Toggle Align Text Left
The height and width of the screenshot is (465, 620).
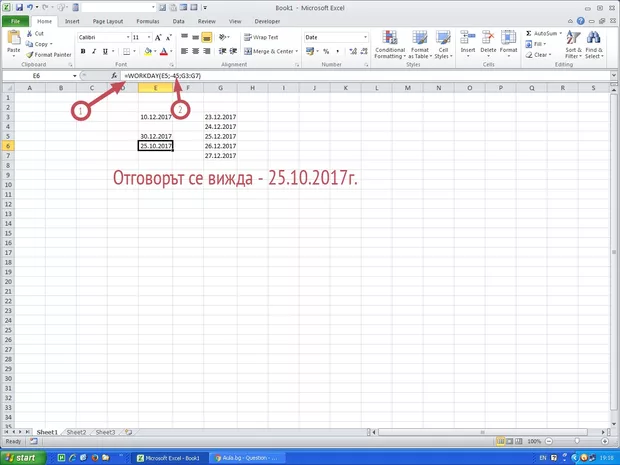184,51
